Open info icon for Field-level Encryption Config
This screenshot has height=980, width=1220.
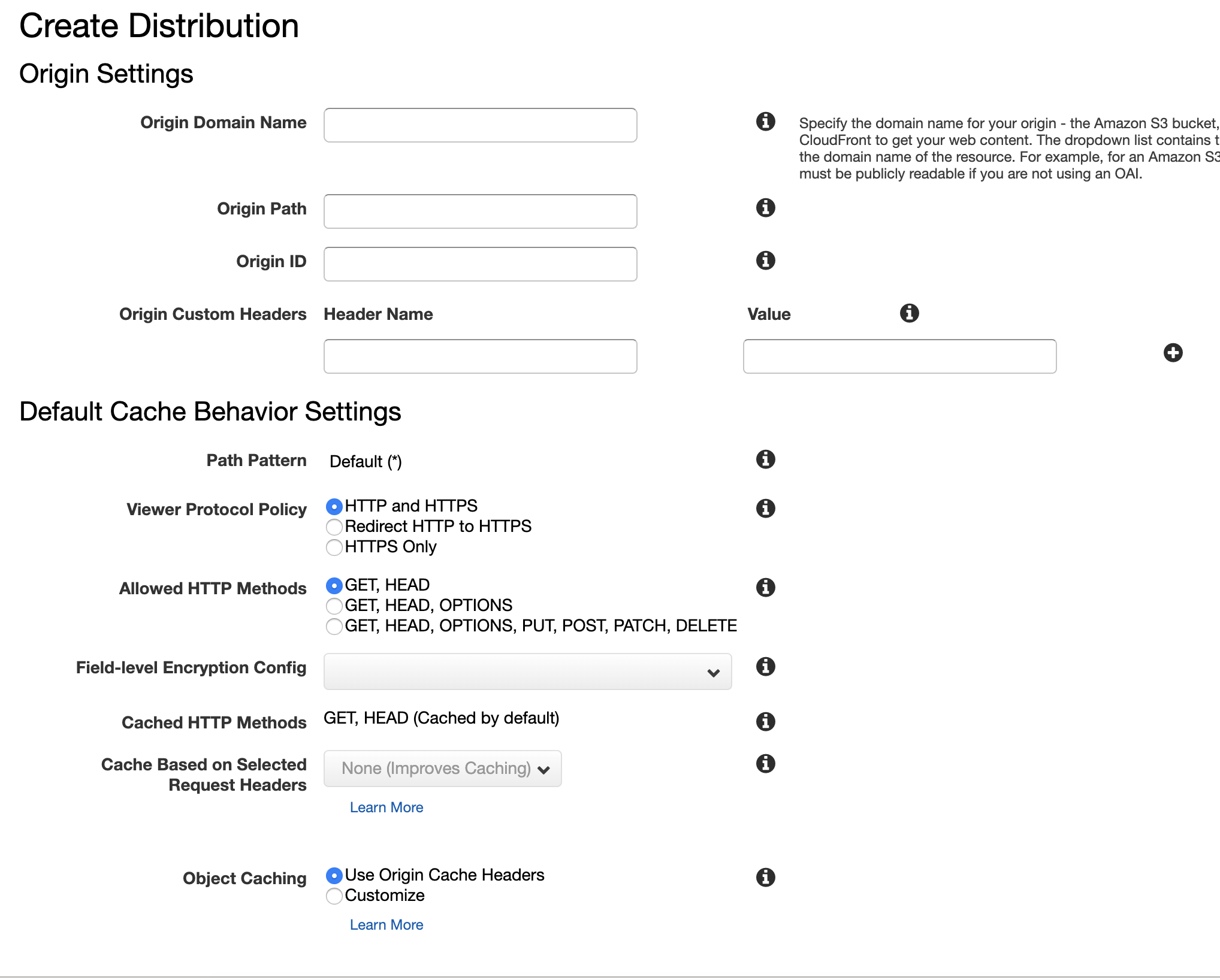tap(765, 667)
